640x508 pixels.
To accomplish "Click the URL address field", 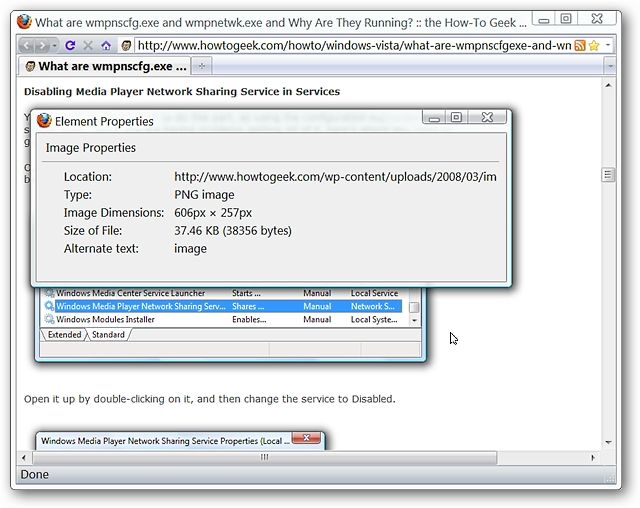I will coord(353,45).
